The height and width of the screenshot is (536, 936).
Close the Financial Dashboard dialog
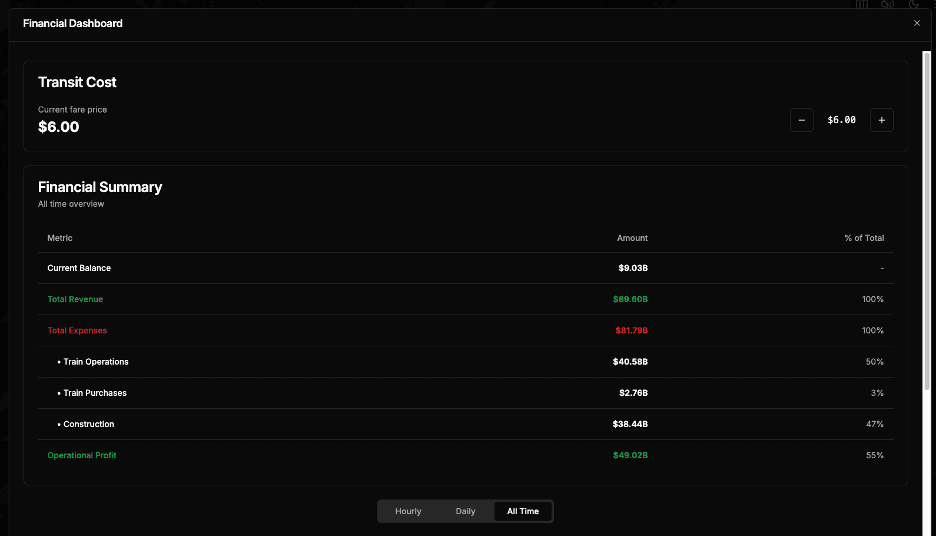(x=917, y=23)
